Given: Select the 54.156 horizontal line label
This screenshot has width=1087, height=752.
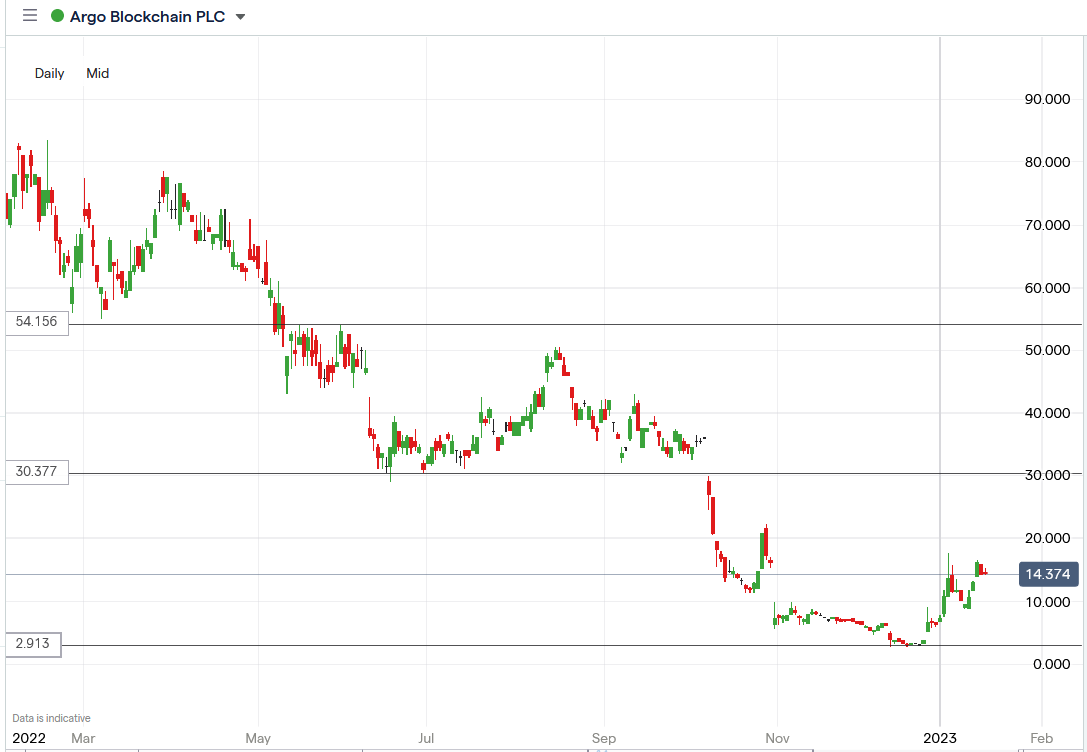Looking at the screenshot, I should [x=37, y=322].
